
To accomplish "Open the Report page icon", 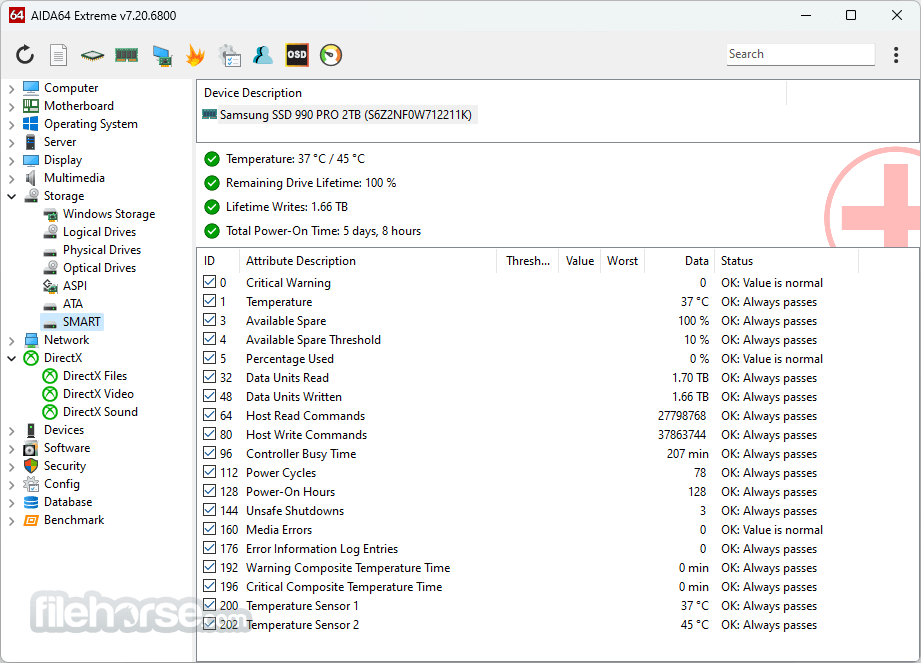I will [58, 55].
